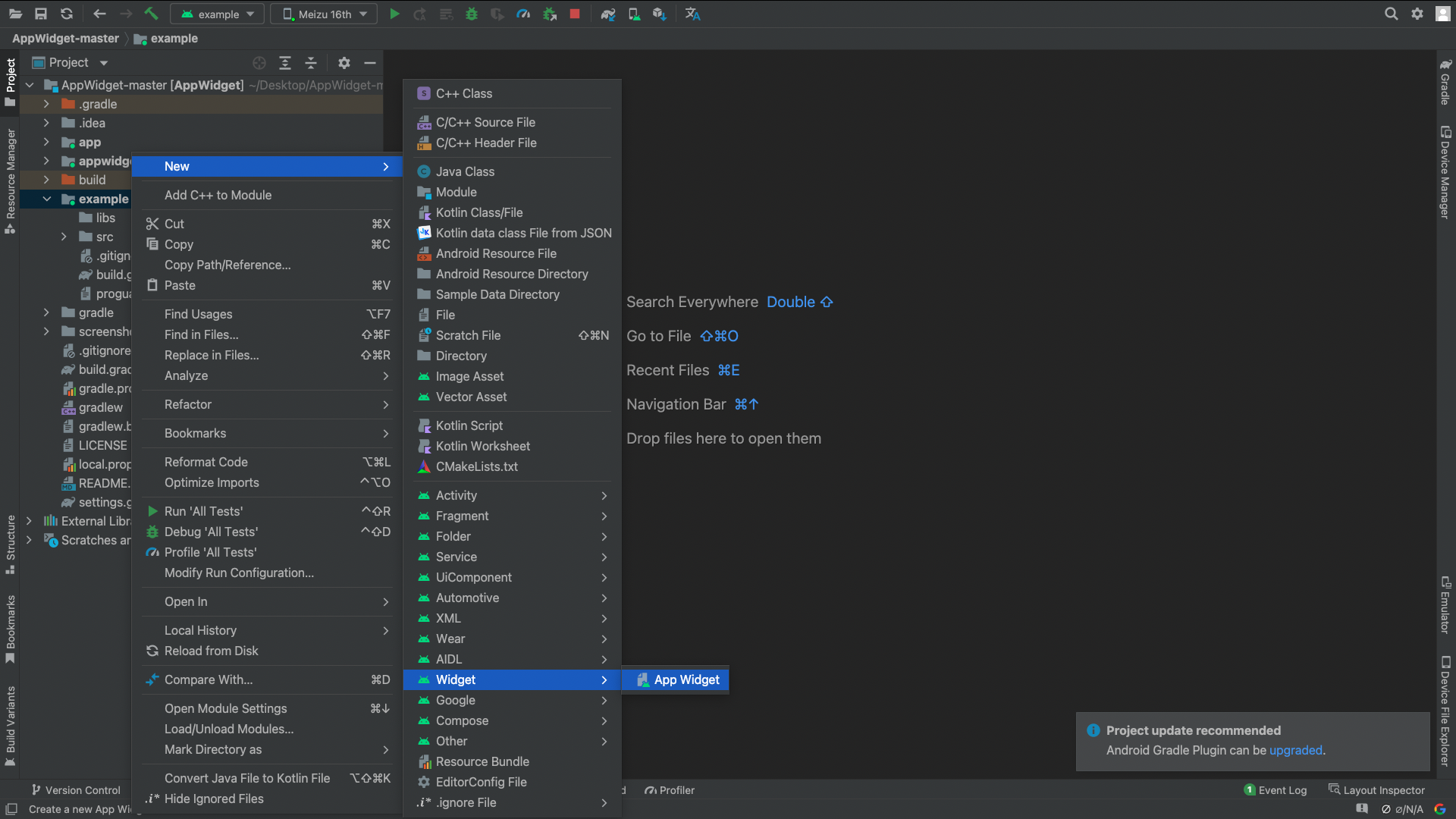Click Reload from Disk in context menu

click(x=268, y=651)
